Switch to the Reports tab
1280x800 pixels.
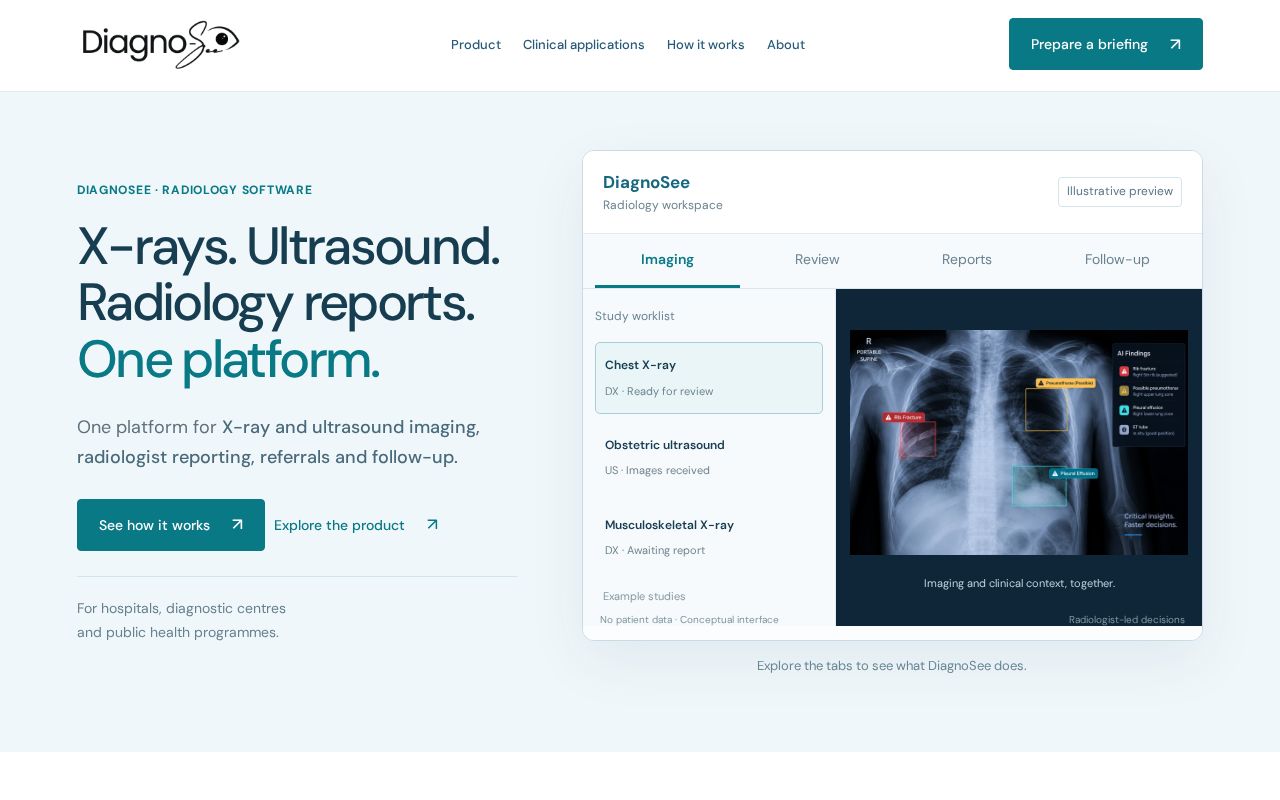pos(967,260)
